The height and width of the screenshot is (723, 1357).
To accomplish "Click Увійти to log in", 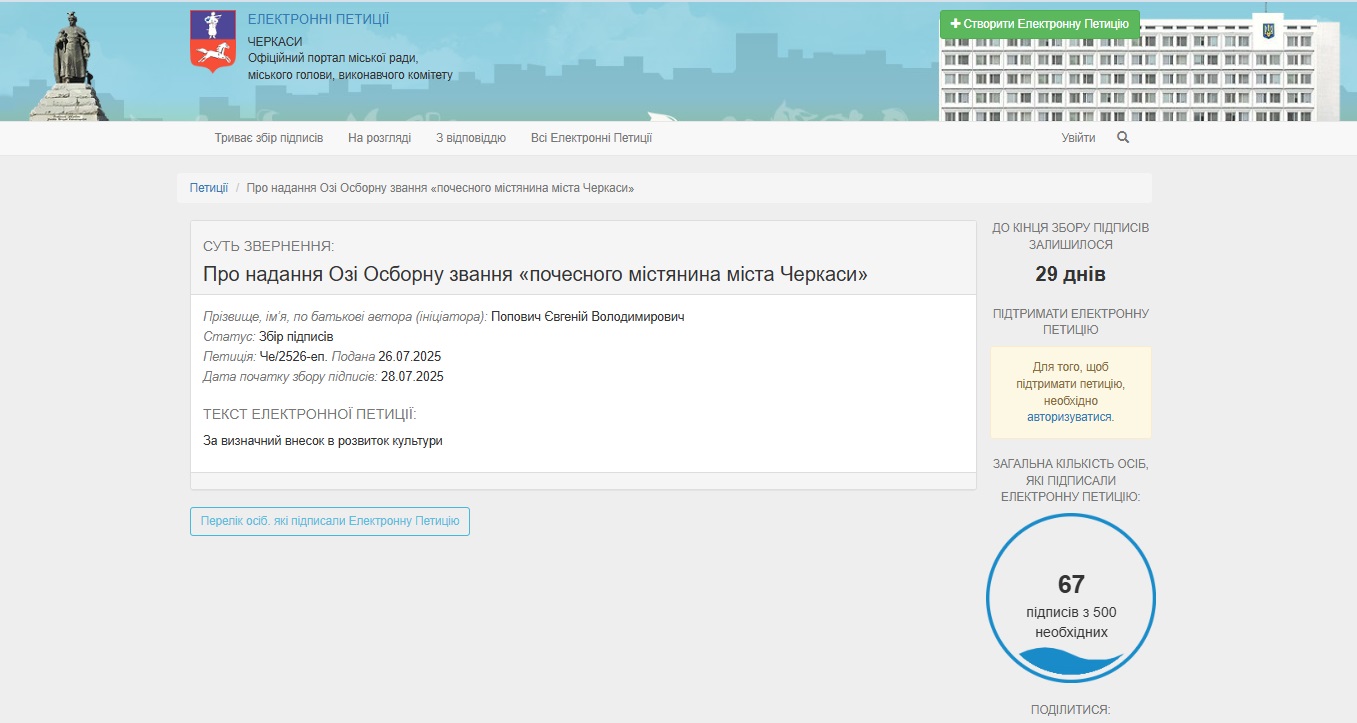I will [1078, 138].
